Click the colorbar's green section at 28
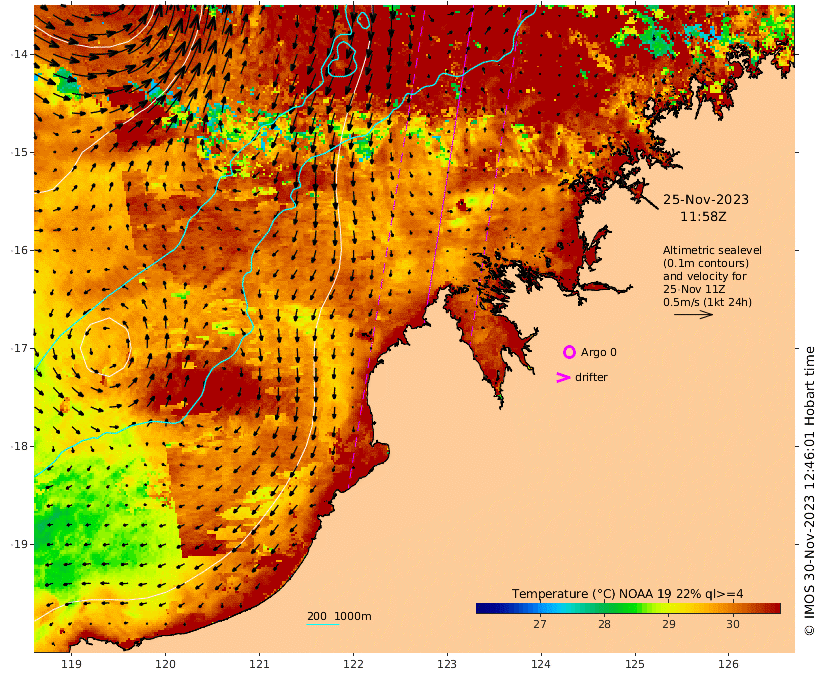The height and width of the screenshot is (680, 820). [x=605, y=608]
